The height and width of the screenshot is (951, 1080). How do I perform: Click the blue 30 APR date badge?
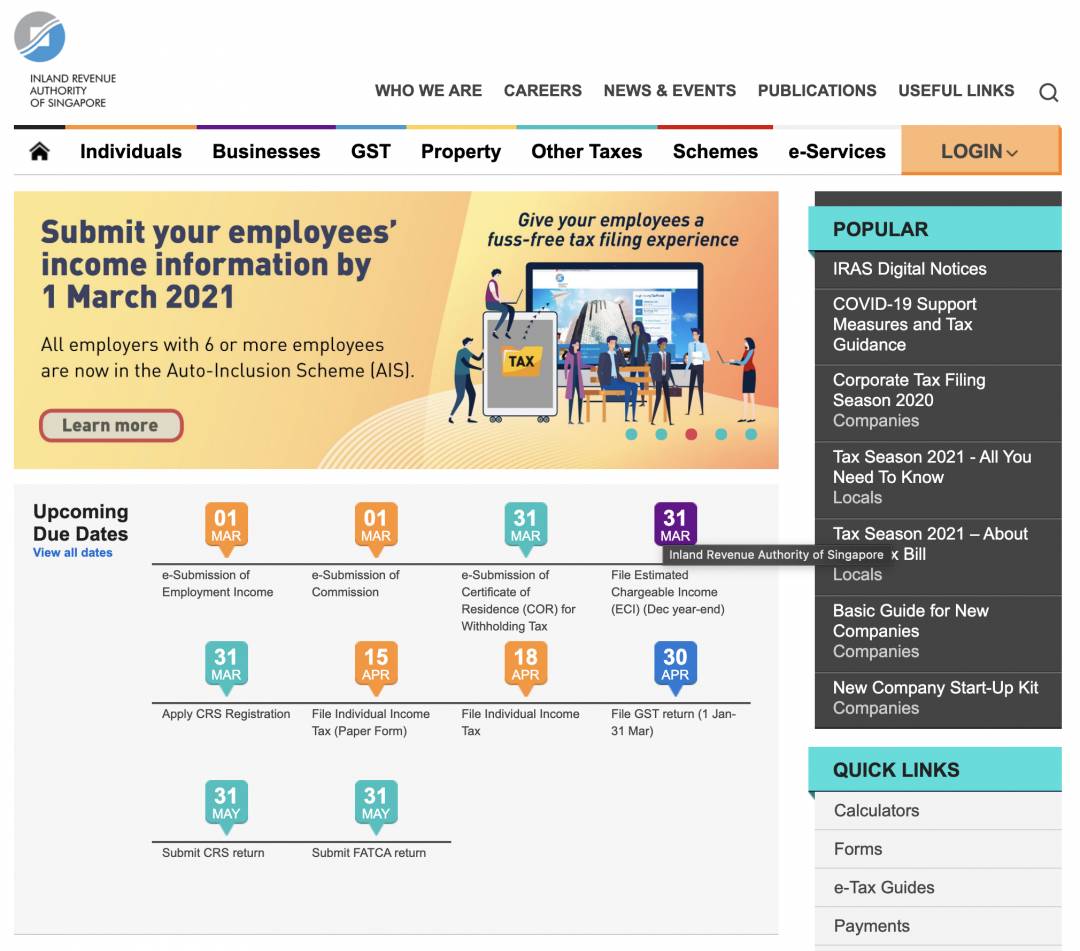pos(675,665)
